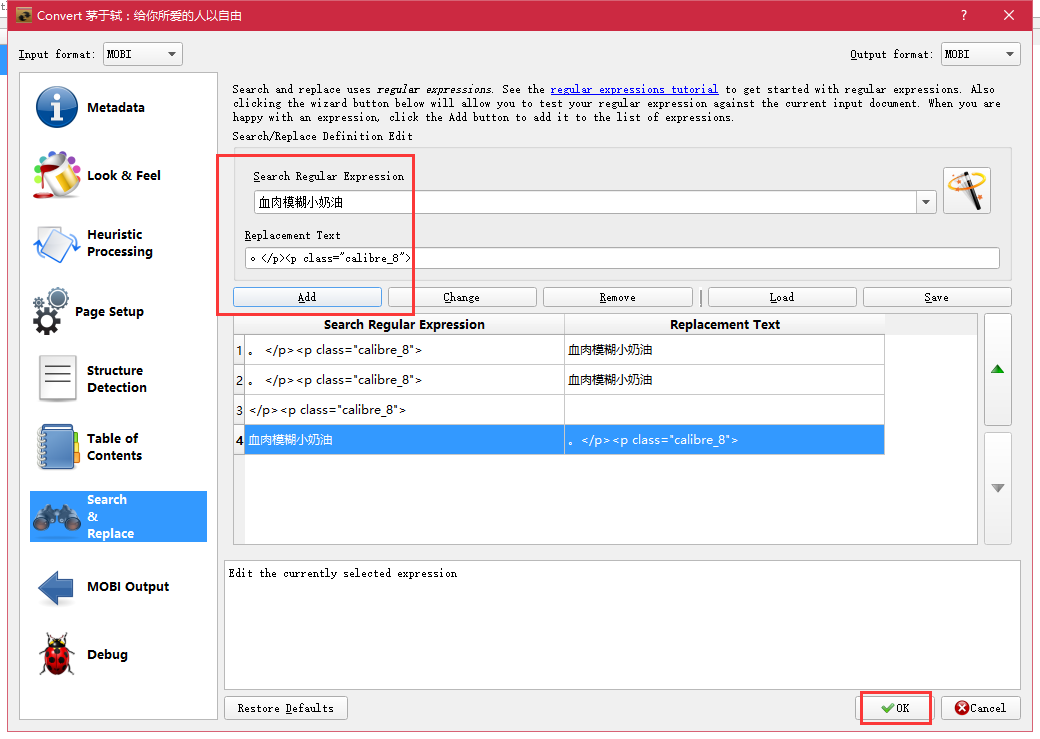Screen dimensions: 1040x739
Task: Open the regular expressions tutorial link
Action: pos(634,90)
